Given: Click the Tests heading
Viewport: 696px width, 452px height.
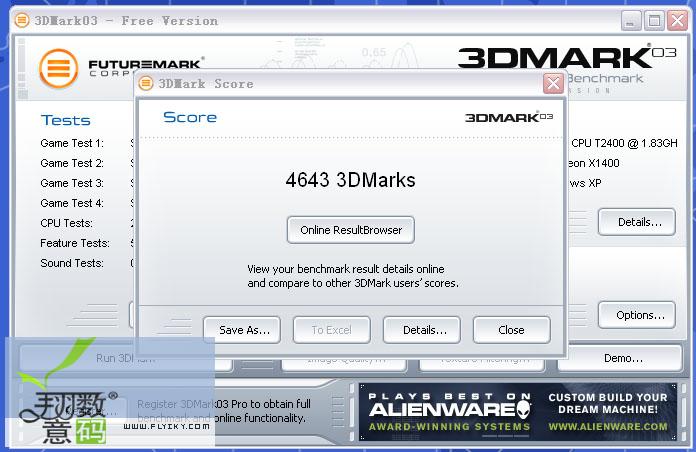Looking at the screenshot, I should [66, 120].
